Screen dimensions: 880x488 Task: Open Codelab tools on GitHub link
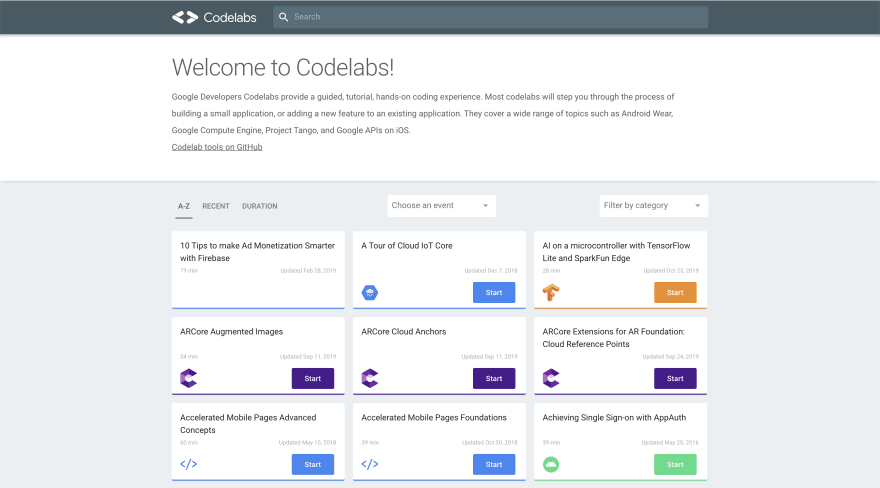pos(217,147)
